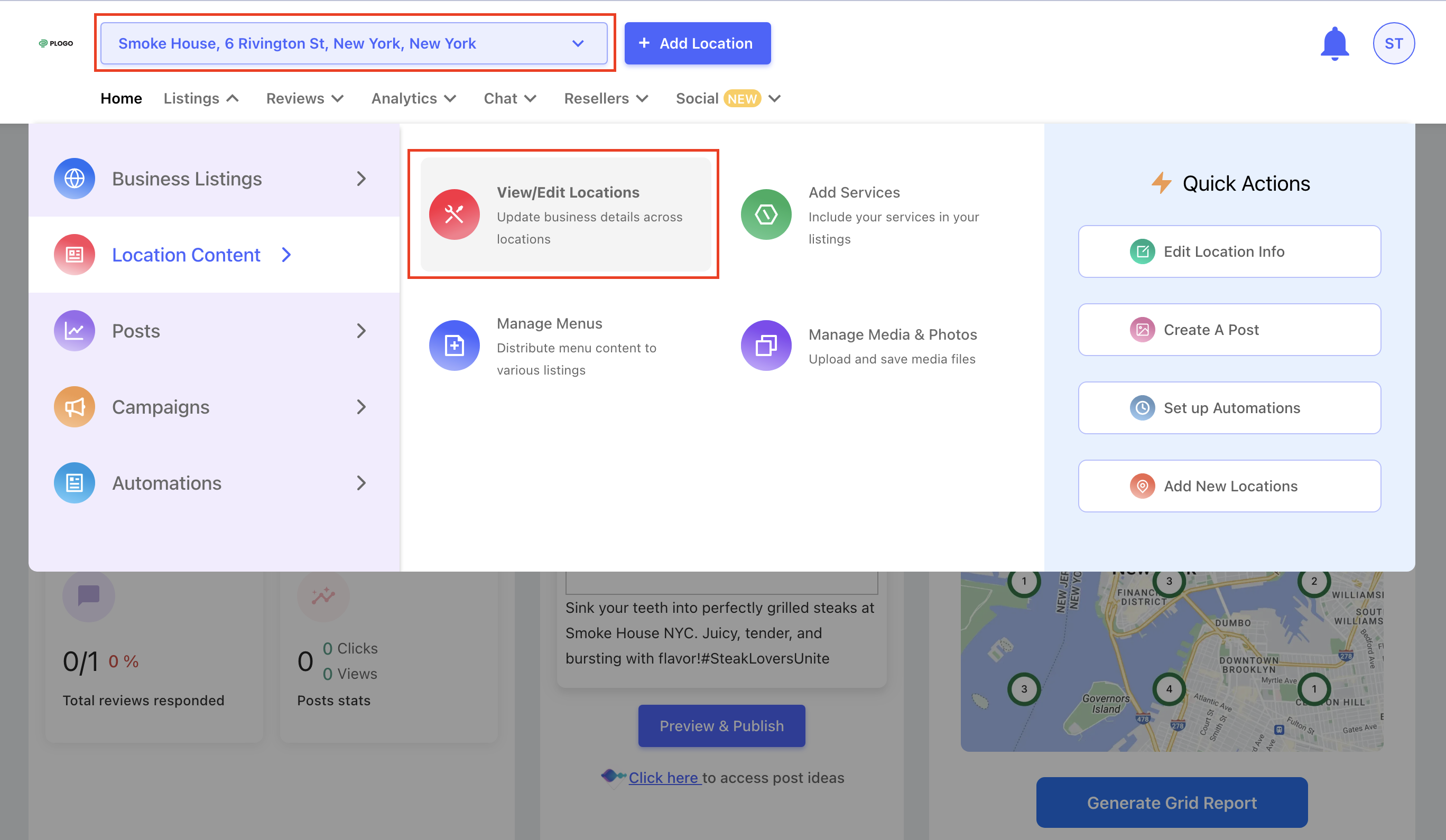The width and height of the screenshot is (1446, 840).
Task: Click the Set up Automations button
Action: [1229, 408]
